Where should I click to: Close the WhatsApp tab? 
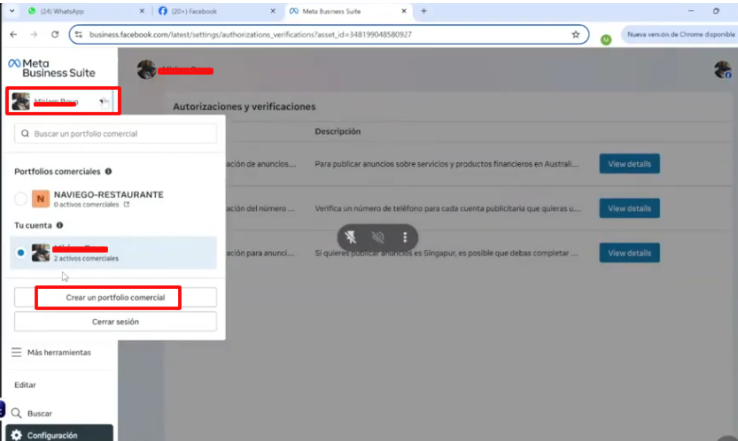[x=142, y=11]
